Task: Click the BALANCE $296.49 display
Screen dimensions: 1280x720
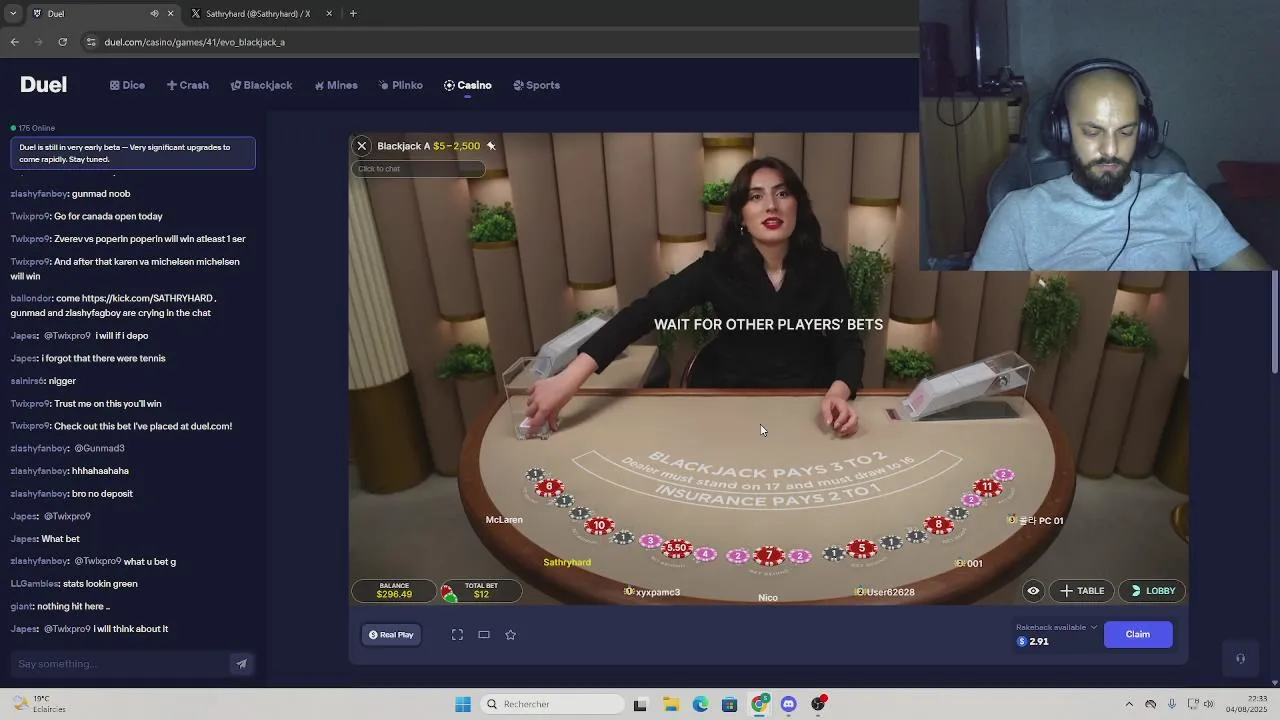Action: tap(394, 590)
